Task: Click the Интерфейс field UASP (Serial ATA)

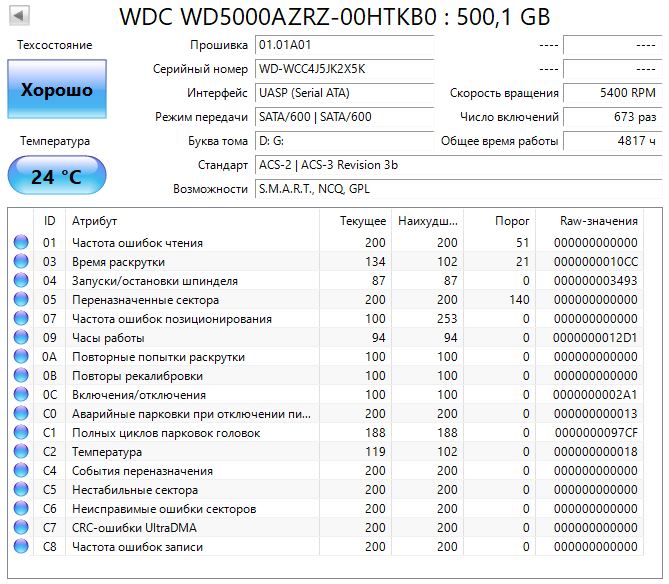Action: tap(344, 93)
